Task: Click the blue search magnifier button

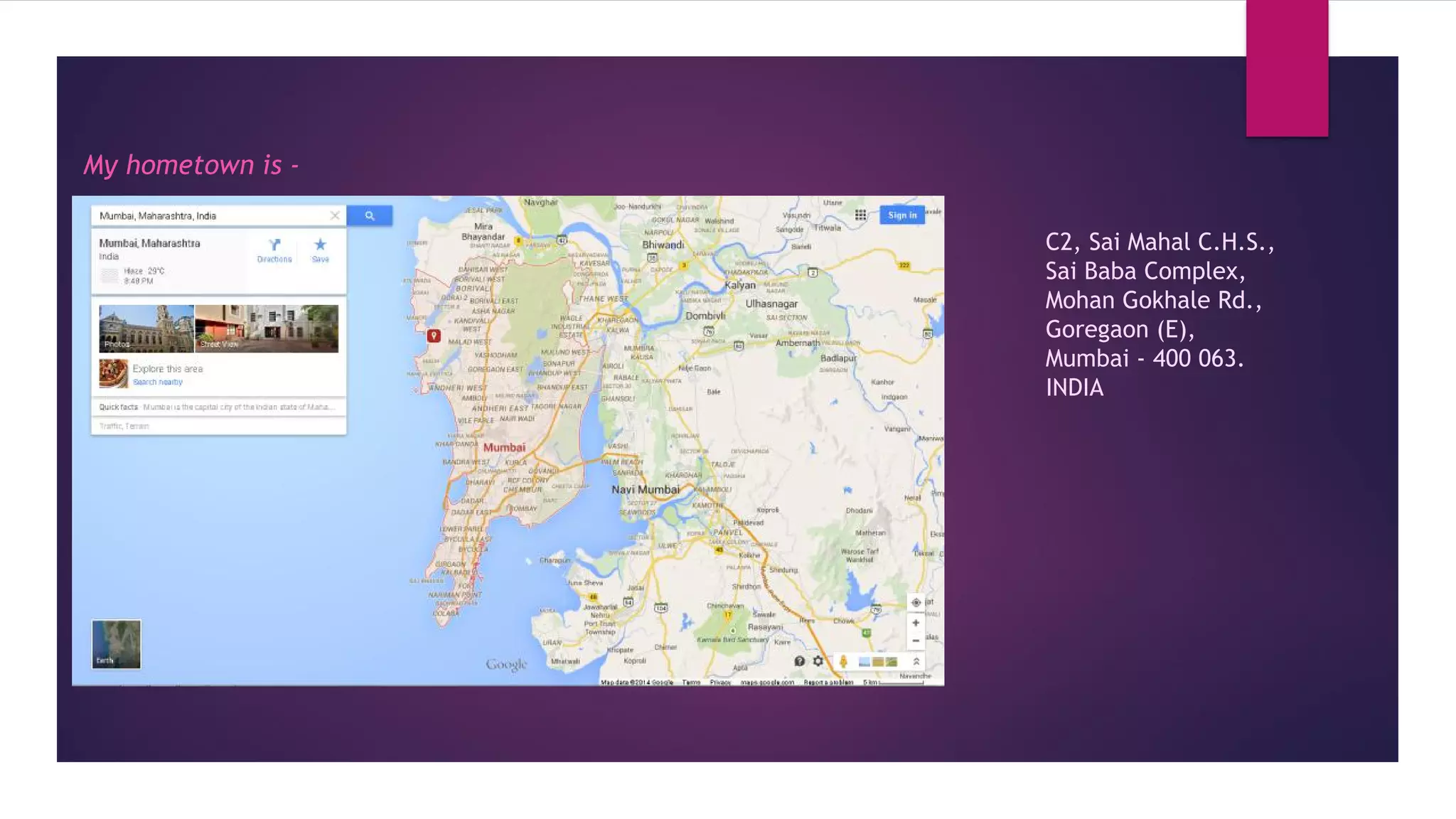Action: (x=370, y=215)
